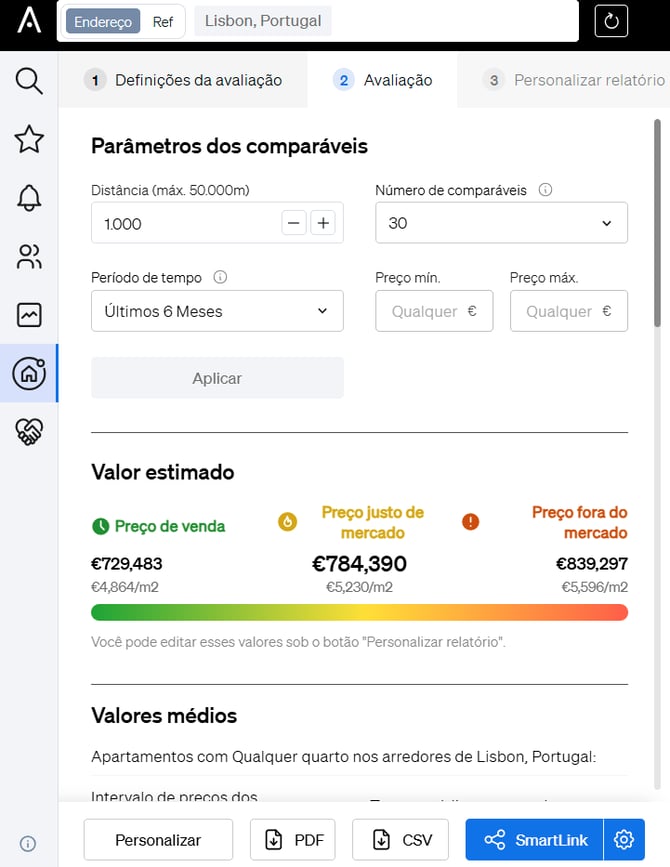670x867 pixels.
Task: Click the price range gradient bar
Action: click(x=359, y=612)
